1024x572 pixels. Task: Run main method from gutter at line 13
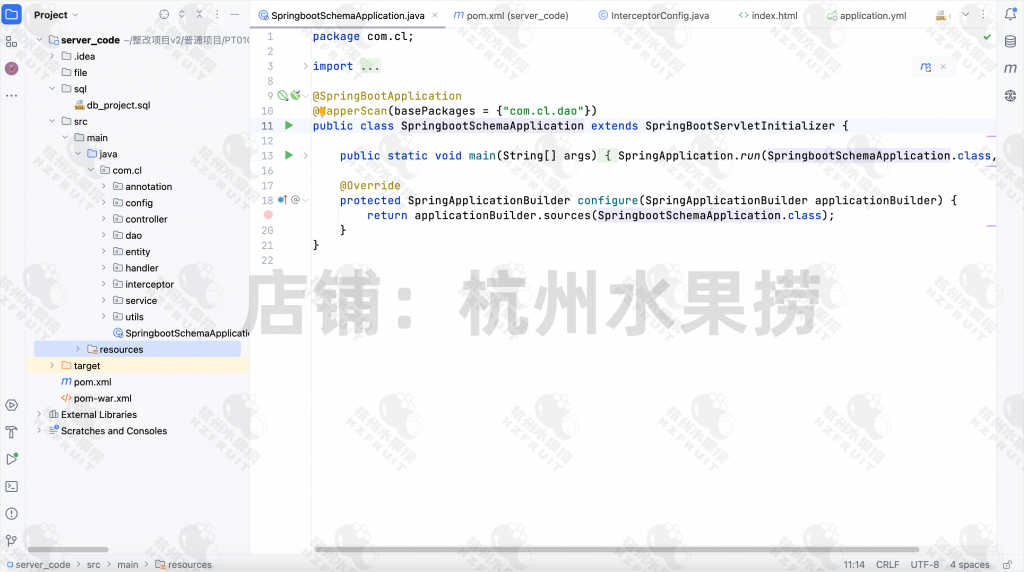pyautogui.click(x=289, y=156)
